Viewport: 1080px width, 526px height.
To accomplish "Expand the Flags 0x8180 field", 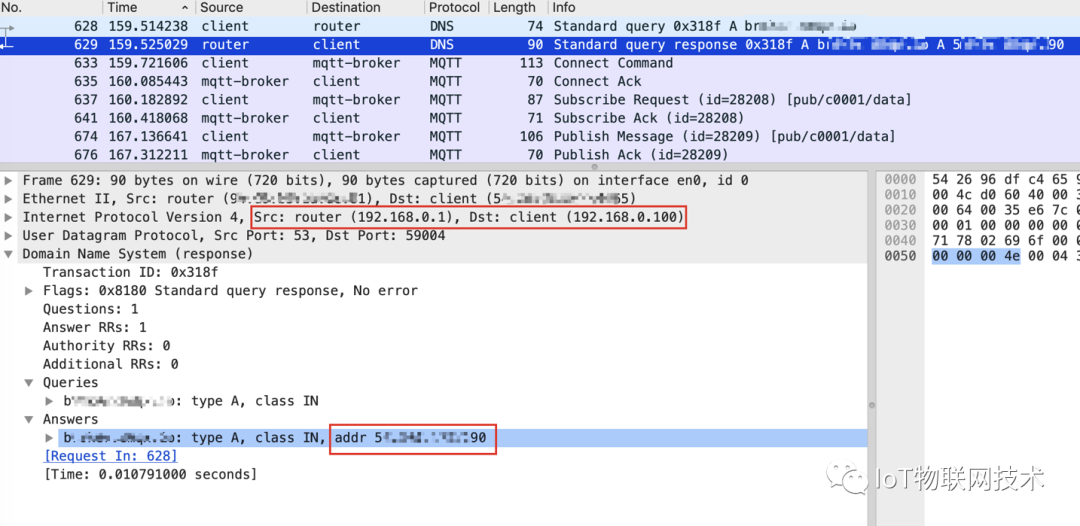I will click(x=30, y=291).
